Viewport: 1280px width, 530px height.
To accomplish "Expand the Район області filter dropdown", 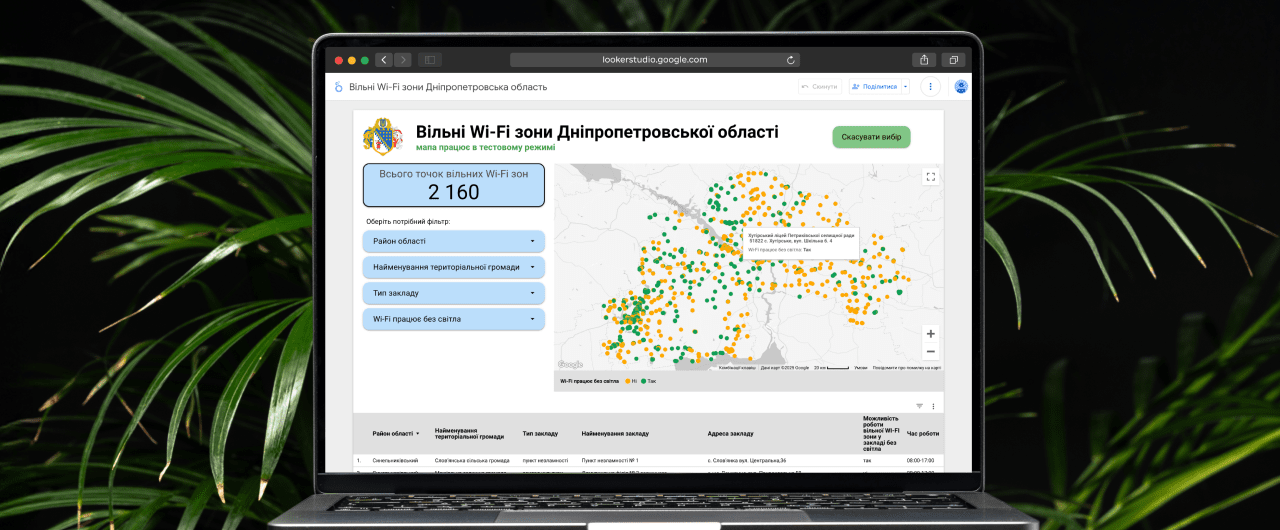I will pos(453,241).
